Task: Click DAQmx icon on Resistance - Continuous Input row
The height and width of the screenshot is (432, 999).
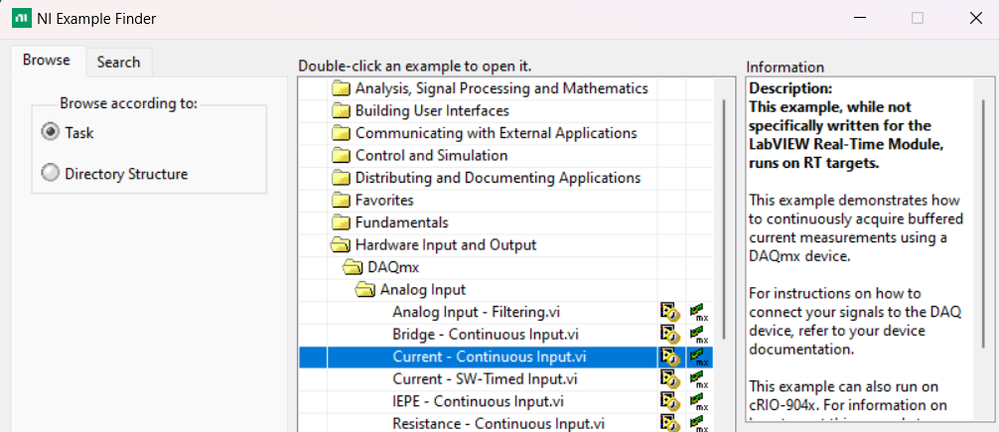Action: 699,424
